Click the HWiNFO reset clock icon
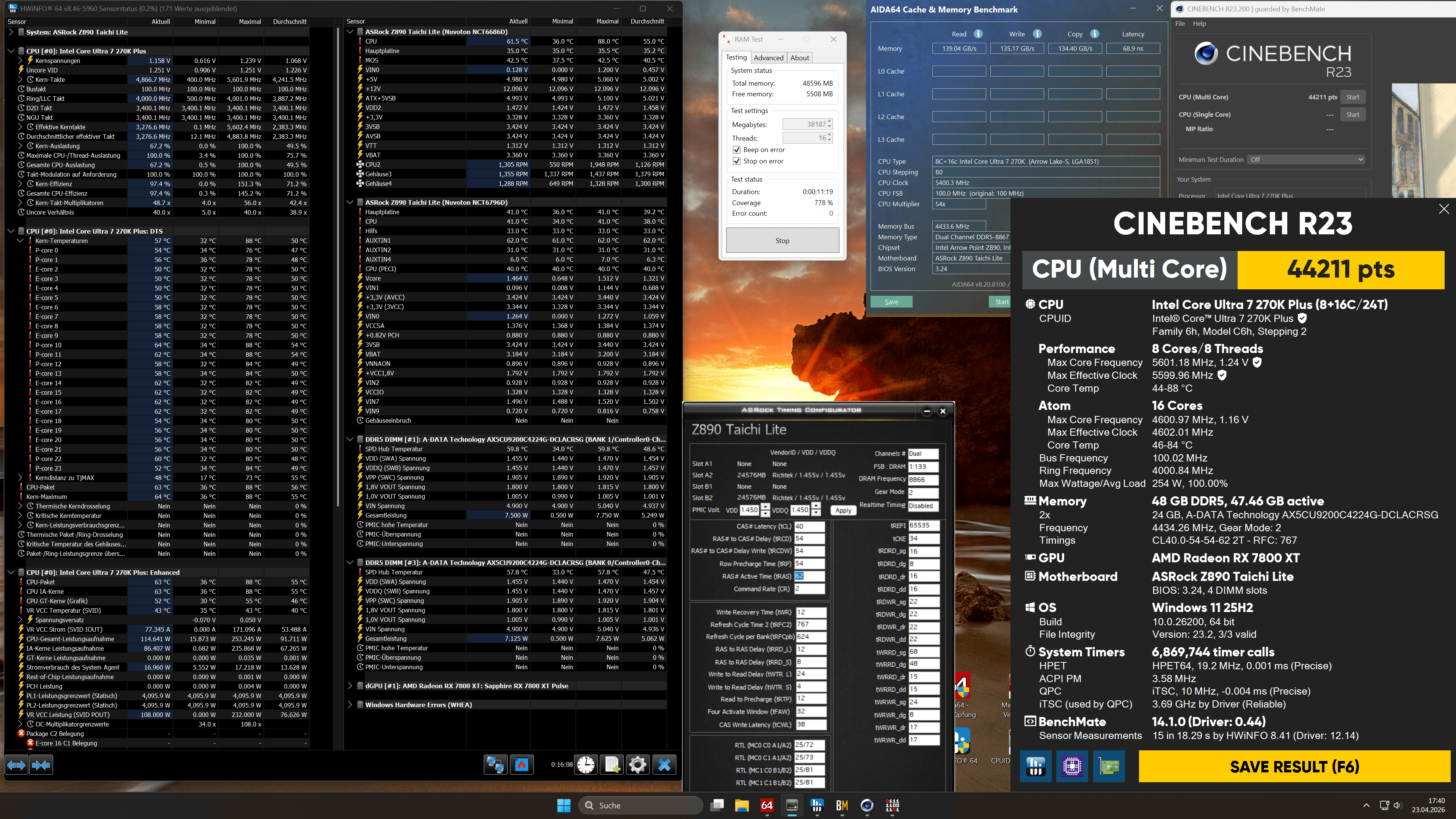 tap(586, 765)
